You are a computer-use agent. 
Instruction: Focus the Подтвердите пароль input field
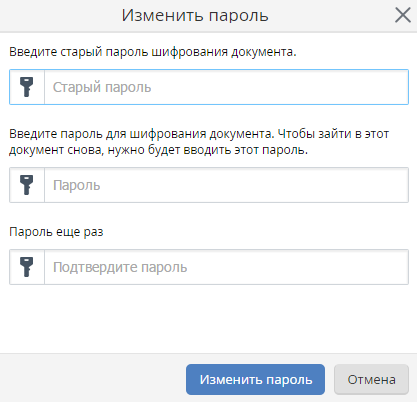coord(226,267)
